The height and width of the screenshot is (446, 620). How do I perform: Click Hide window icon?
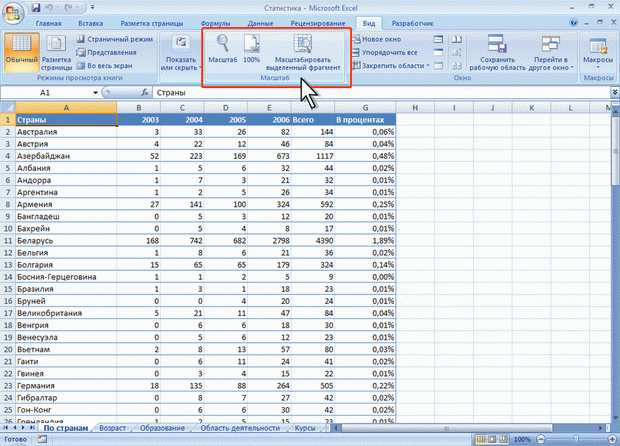(x=438, y=52)
